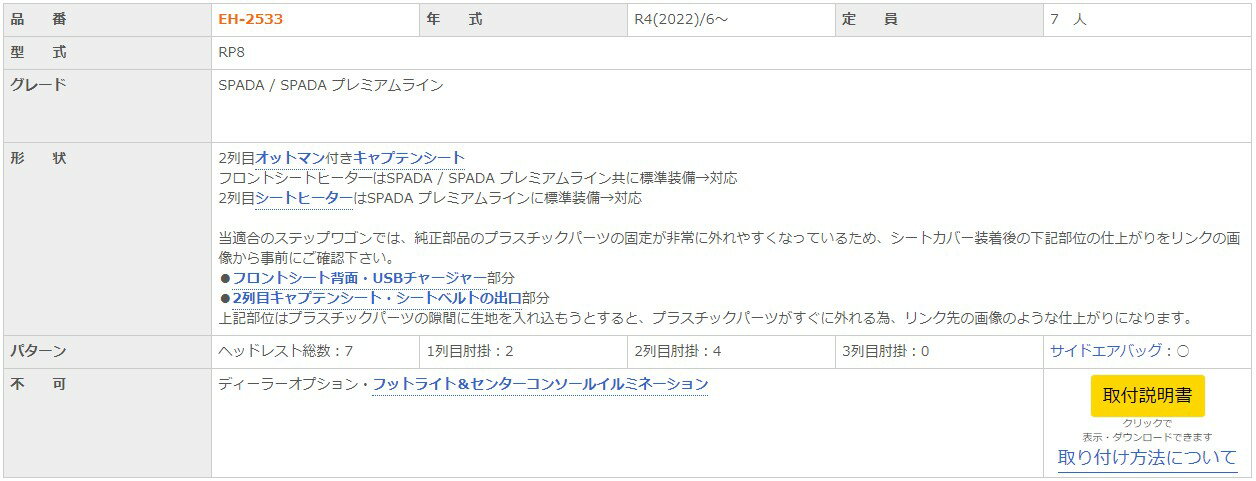Click the シートヒーター link
Image resolution: width=1256 pixels, height=481 pixels.
coord(304,198)
